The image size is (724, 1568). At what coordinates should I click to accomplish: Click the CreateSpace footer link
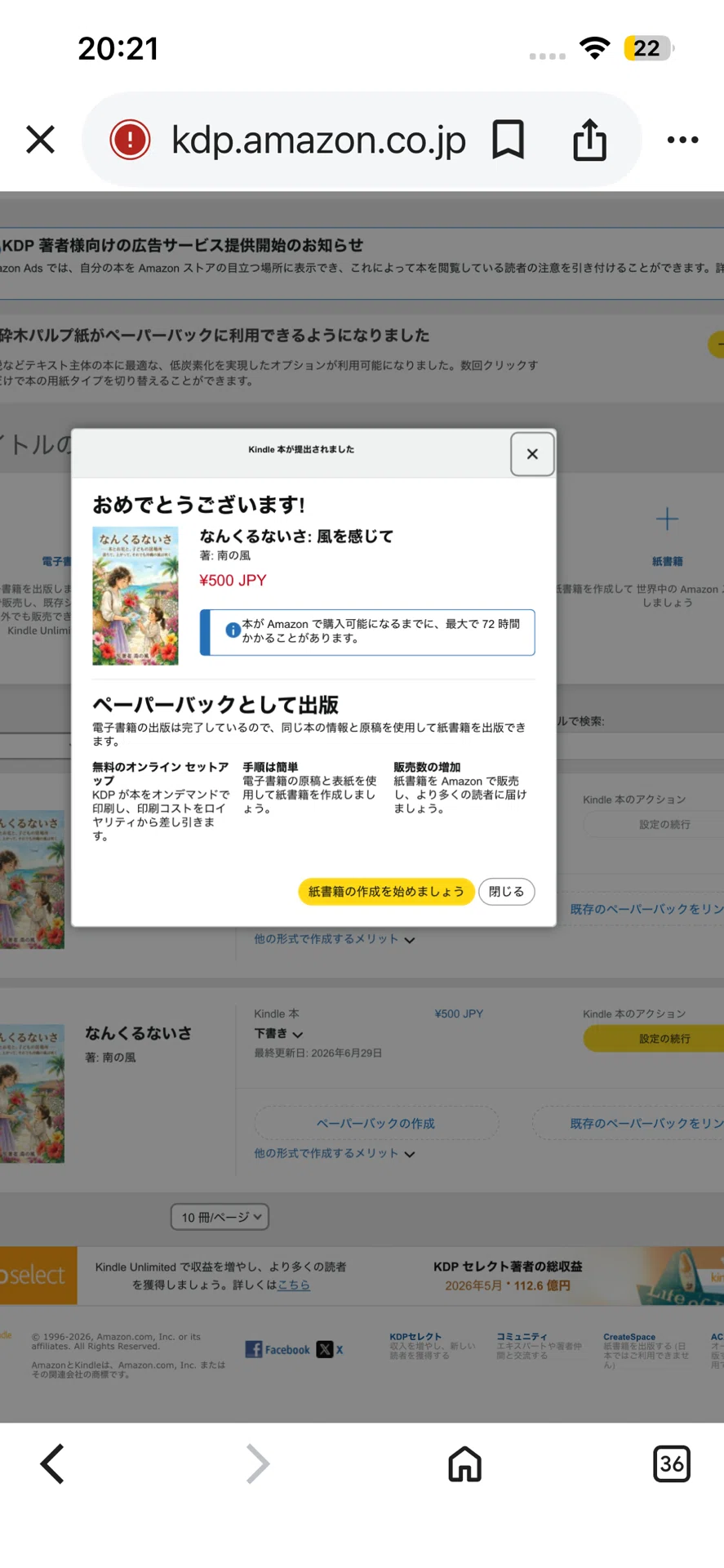coord(629,1337)
